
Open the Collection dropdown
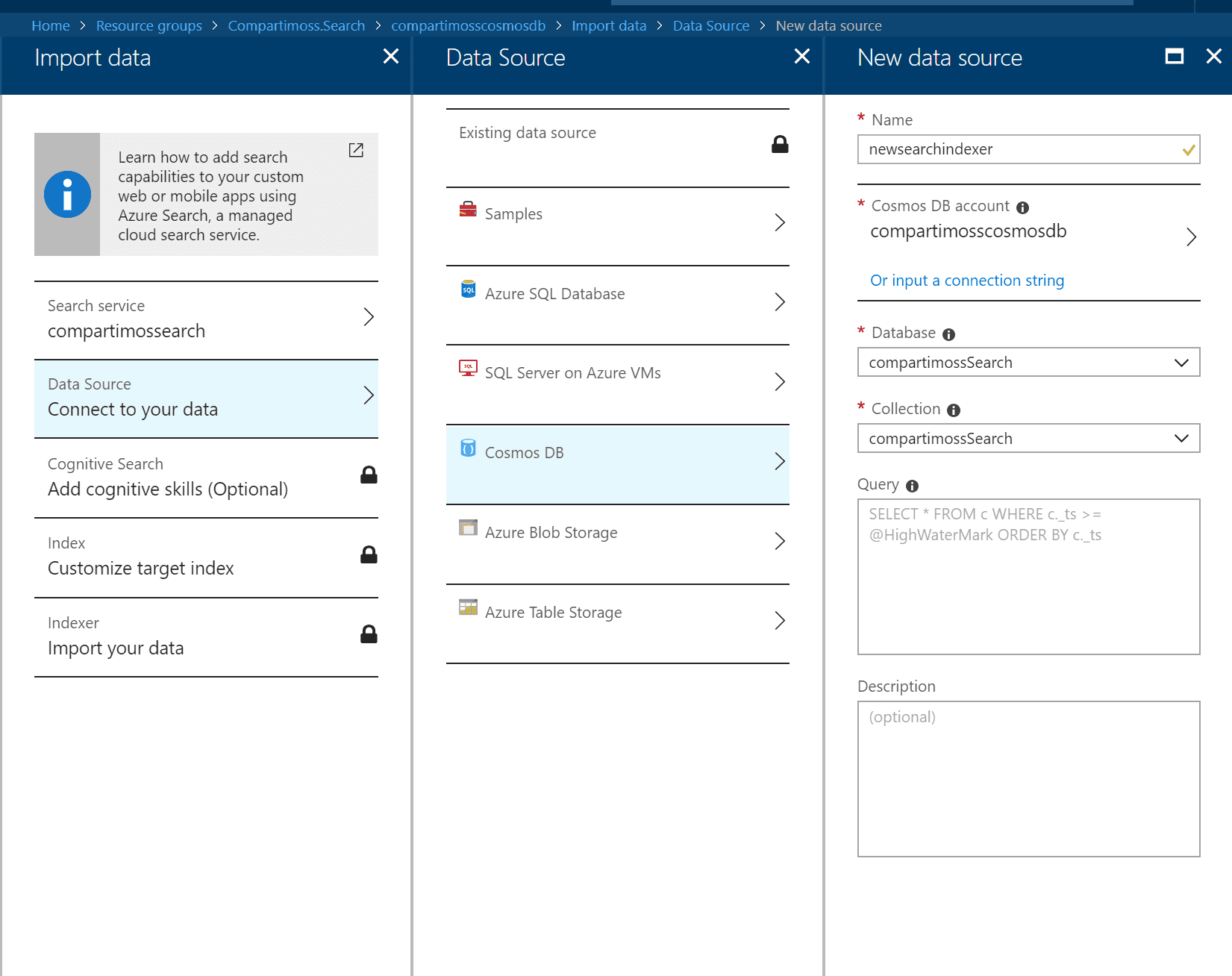[x=1028, y=439]
